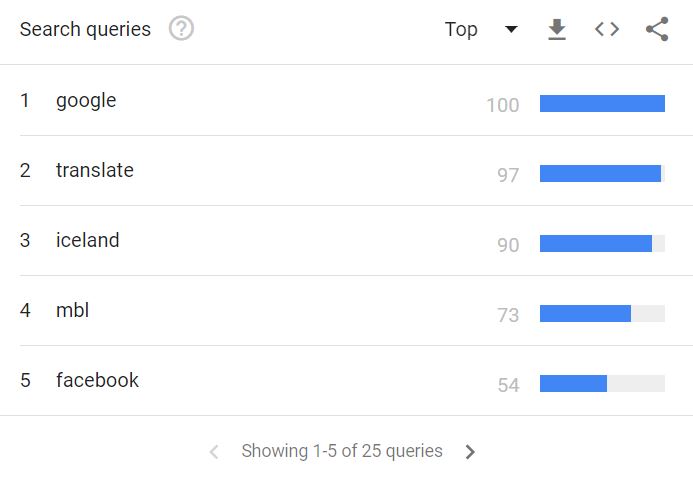Click the Showing 1-5 of 25 queries text
The width and height of the screenshot is (693, 481).
pyautogui.click(x=342, y=451)
